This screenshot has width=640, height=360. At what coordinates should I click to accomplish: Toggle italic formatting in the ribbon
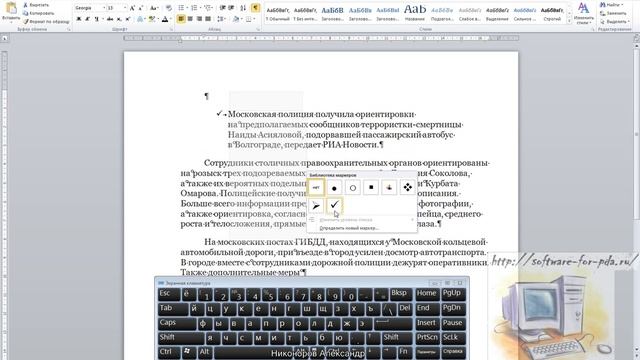pyautogui.click(x=87, y=19)
